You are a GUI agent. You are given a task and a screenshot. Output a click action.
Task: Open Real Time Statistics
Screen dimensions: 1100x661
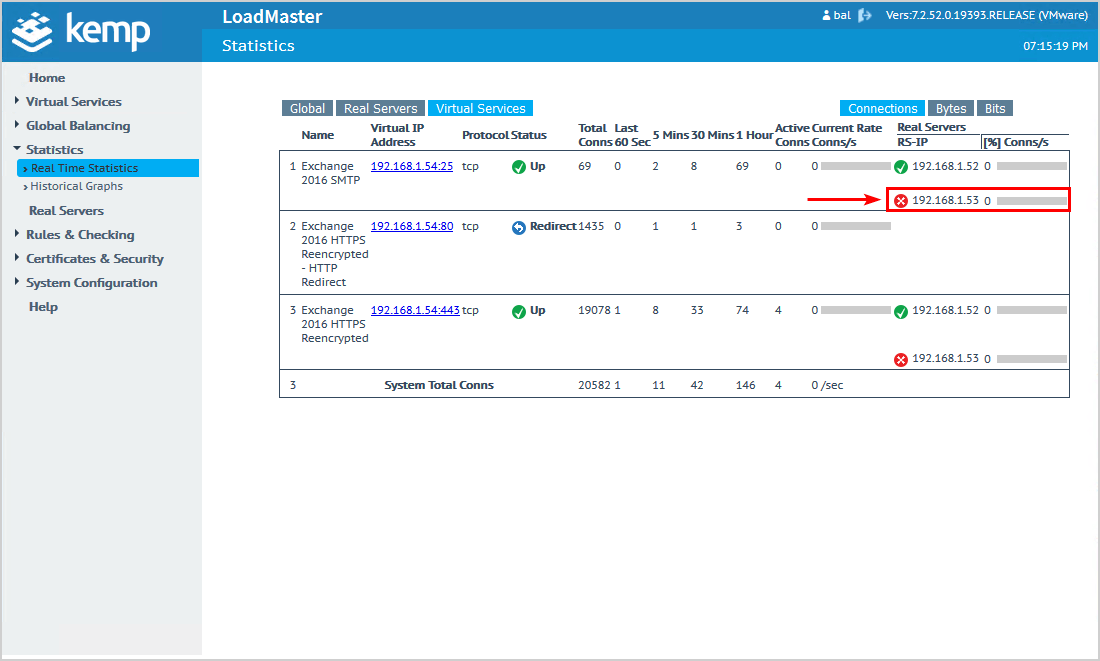pos(108,168)
